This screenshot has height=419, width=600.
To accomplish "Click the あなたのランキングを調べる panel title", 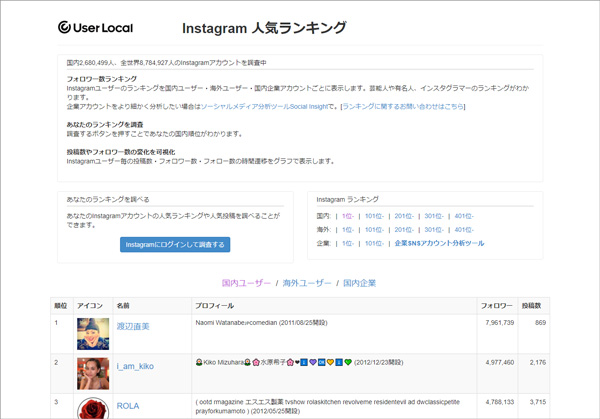I will tap(108, 199).
